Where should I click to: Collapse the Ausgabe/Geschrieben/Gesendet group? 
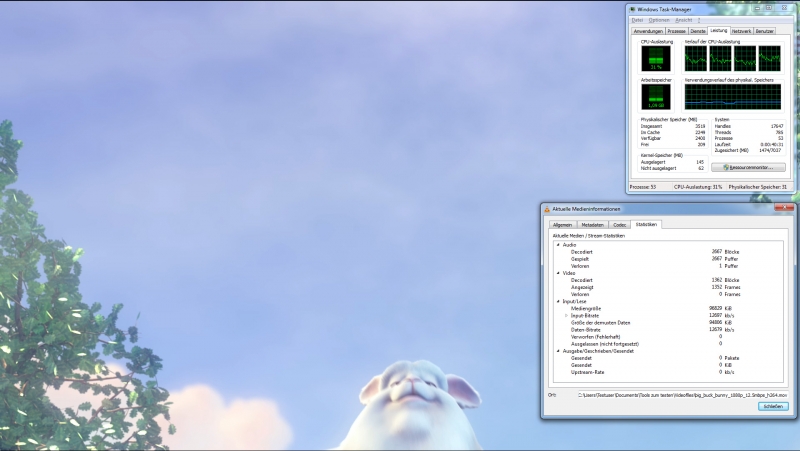558,351
